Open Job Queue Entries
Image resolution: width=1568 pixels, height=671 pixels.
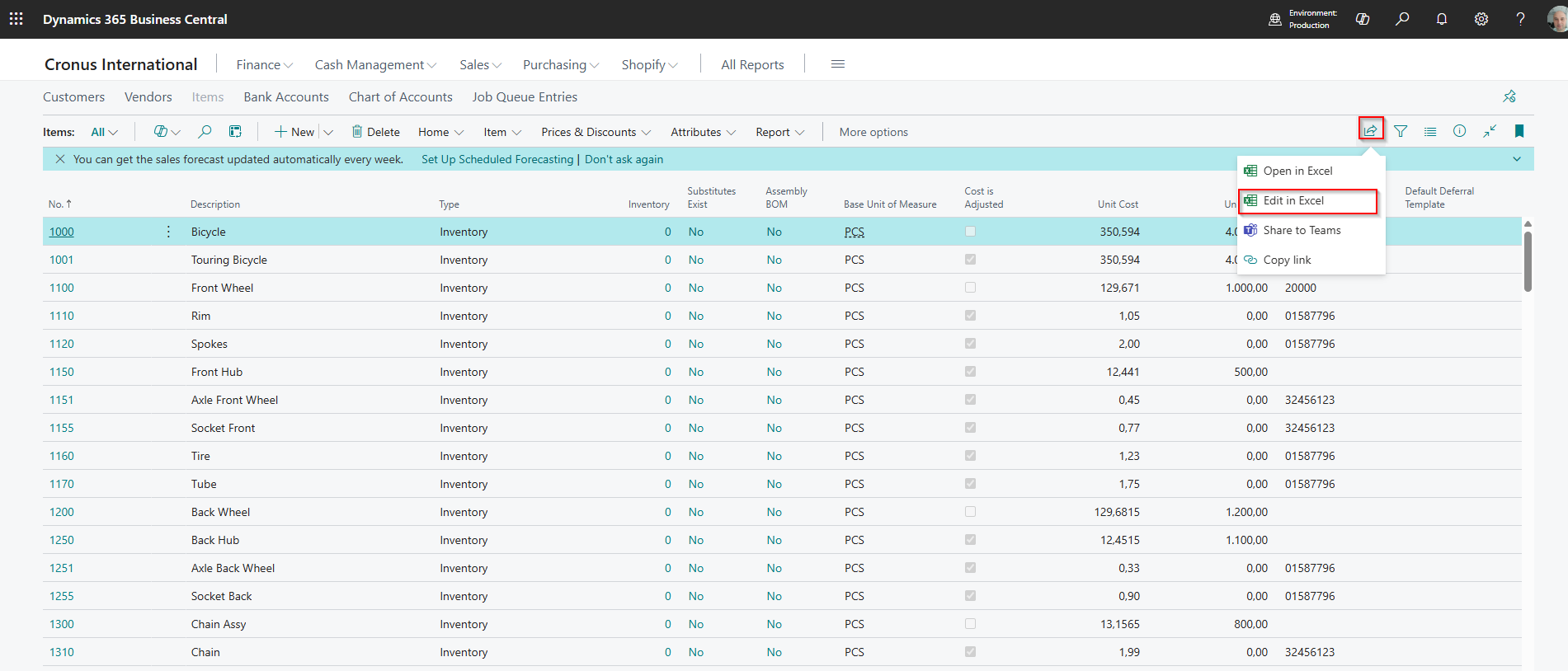525,96
